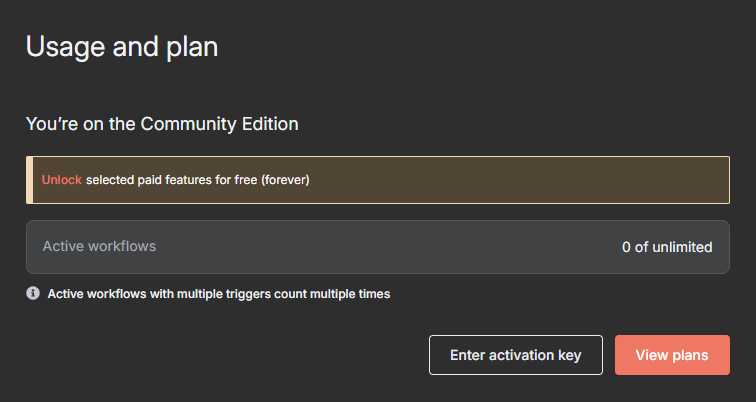Click the Unlock link in the banner
Image resolution: width=756 pixels, height=402 pixels.
click(61, 181)
